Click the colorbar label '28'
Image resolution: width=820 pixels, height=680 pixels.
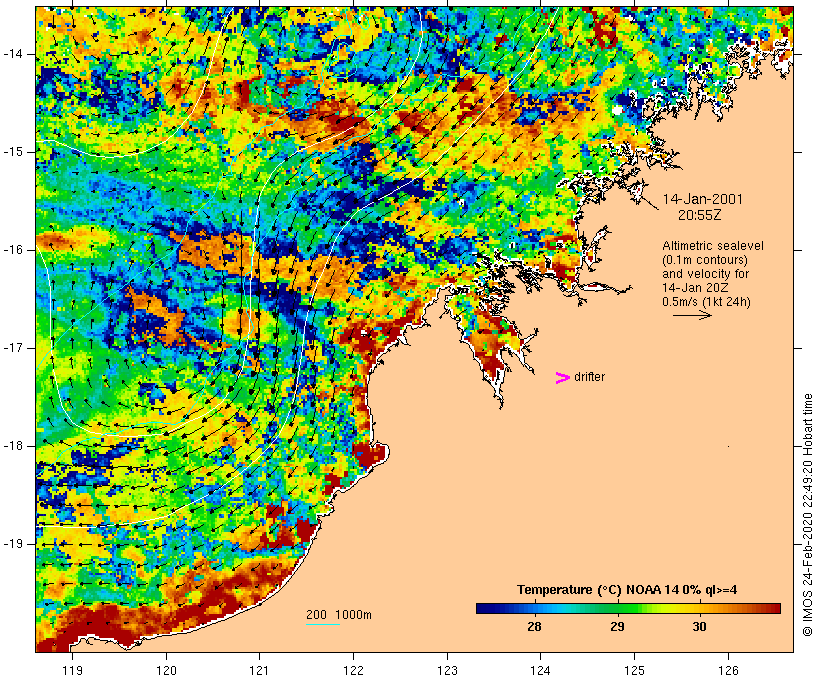click(x=534, y=626)
